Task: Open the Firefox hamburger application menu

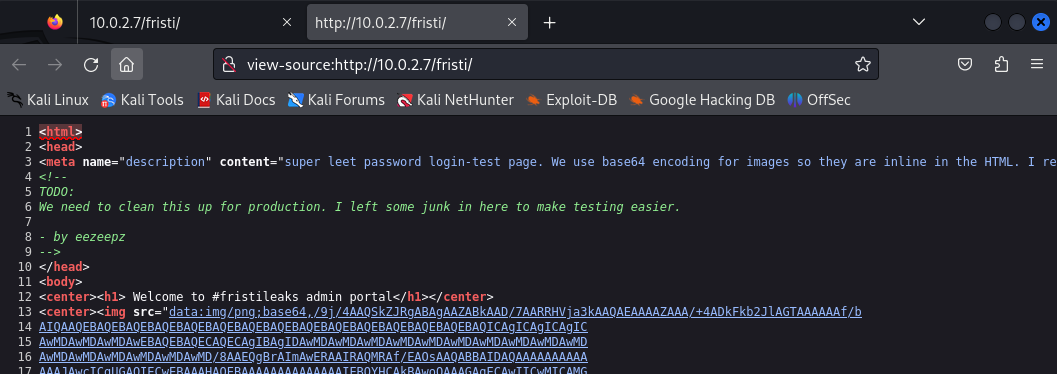Action: pos(1037,65)
